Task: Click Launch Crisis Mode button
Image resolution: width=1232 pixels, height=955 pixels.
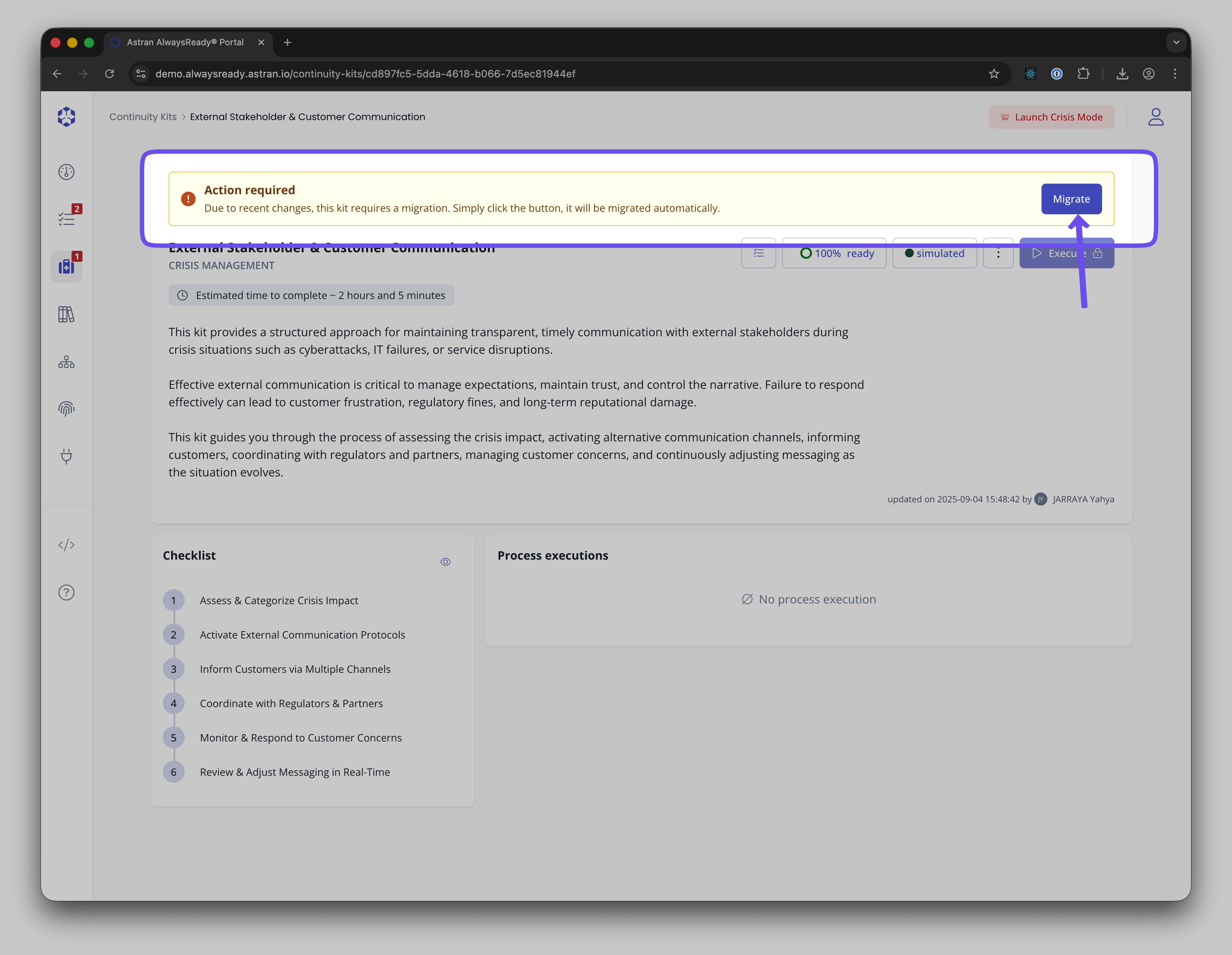Action: click(1051, 117)
